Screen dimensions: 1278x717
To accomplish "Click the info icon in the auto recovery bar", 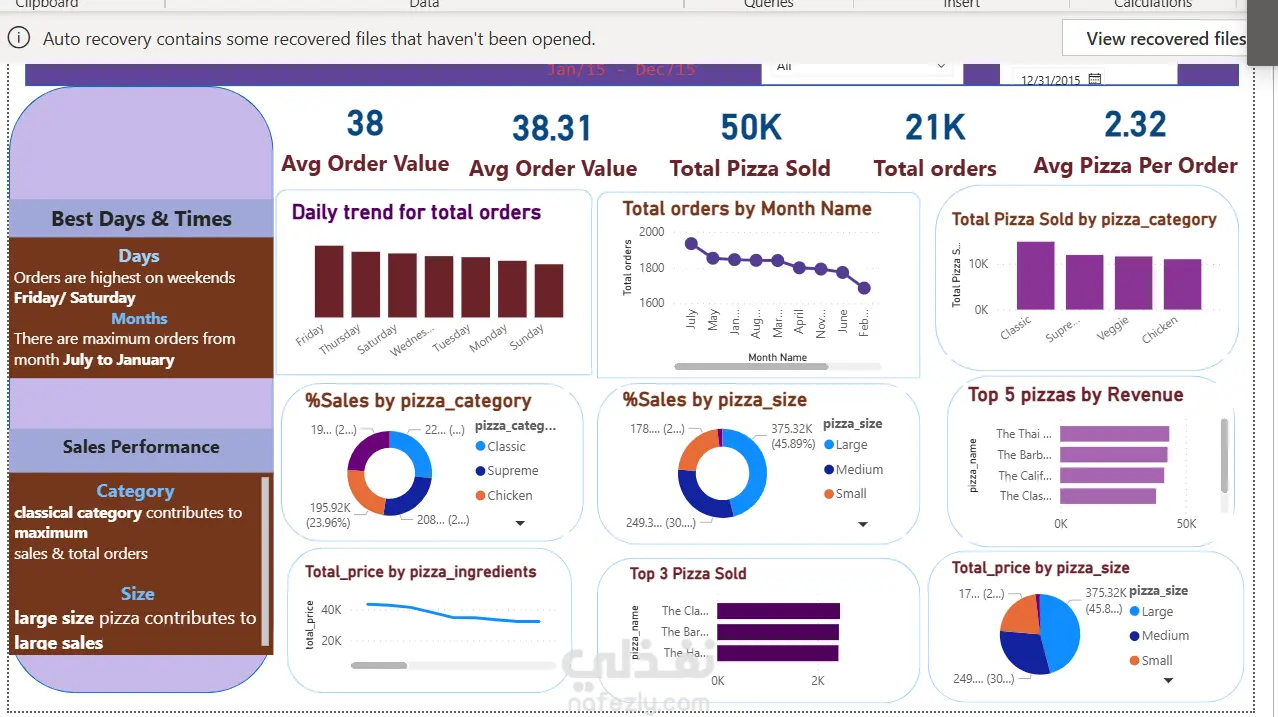I will pos(18,38).
